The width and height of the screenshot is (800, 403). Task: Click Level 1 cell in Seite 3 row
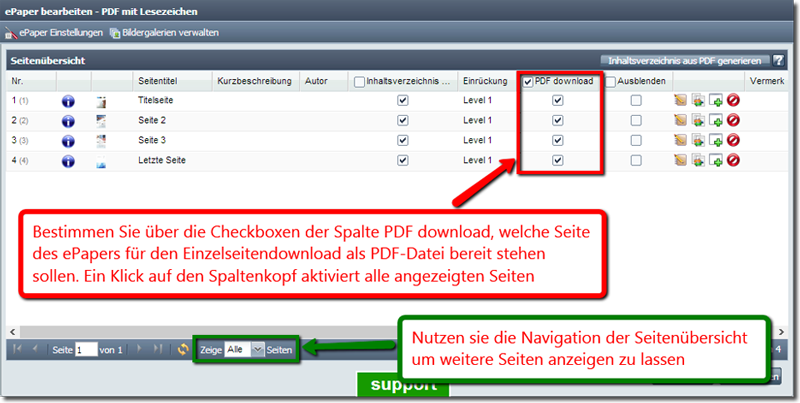point(478,140)
